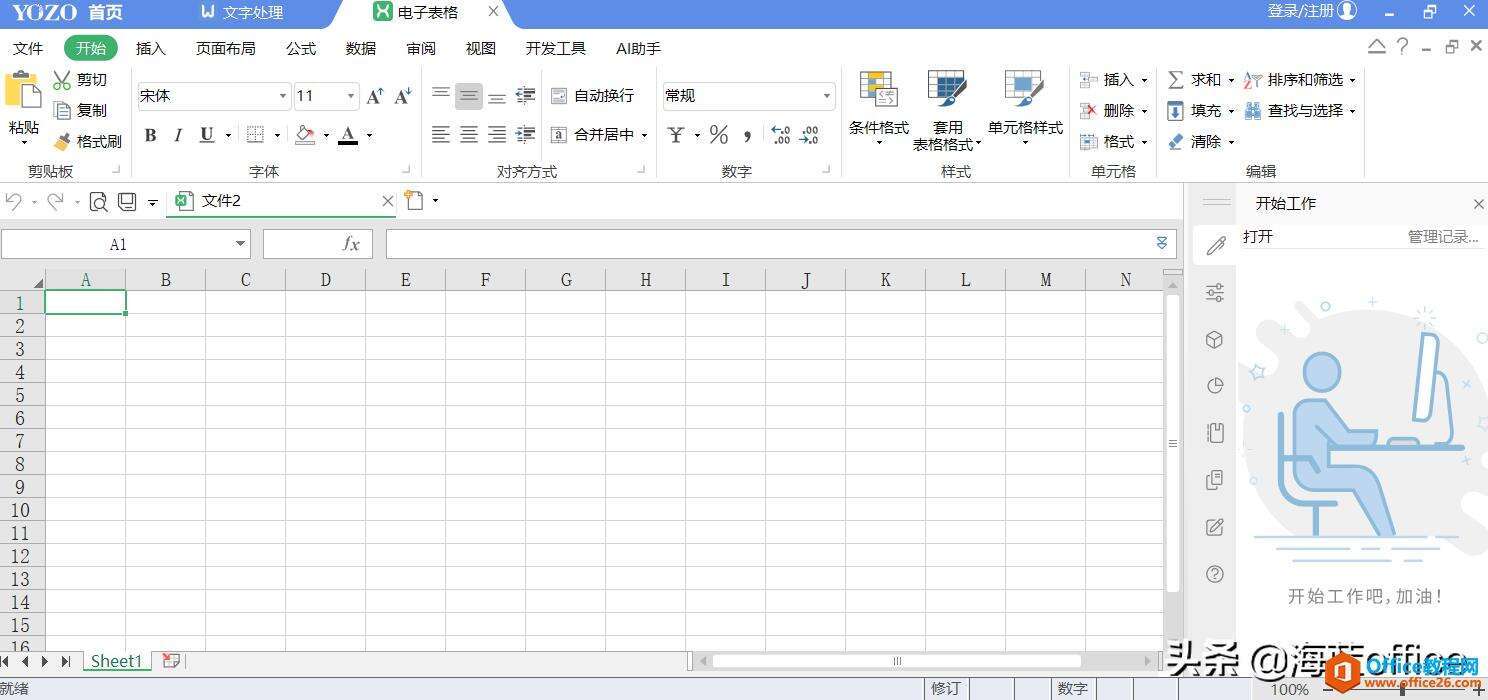
Task: Apply currency format (¥)
Action: tap(677, 135)
